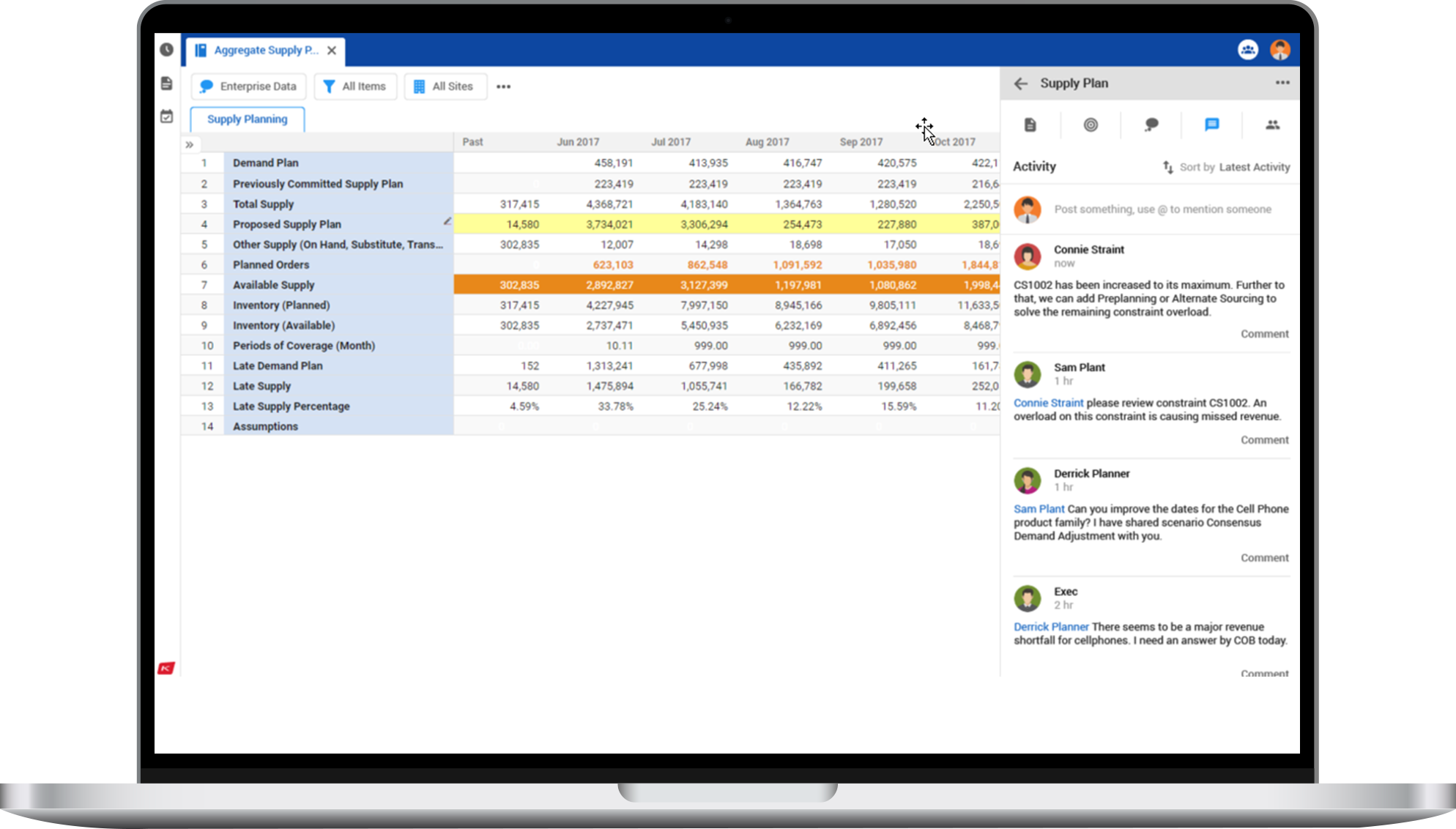Open the collaboration team icon in header
The width and height of the screenshot is (1456, 829).
1248,50
